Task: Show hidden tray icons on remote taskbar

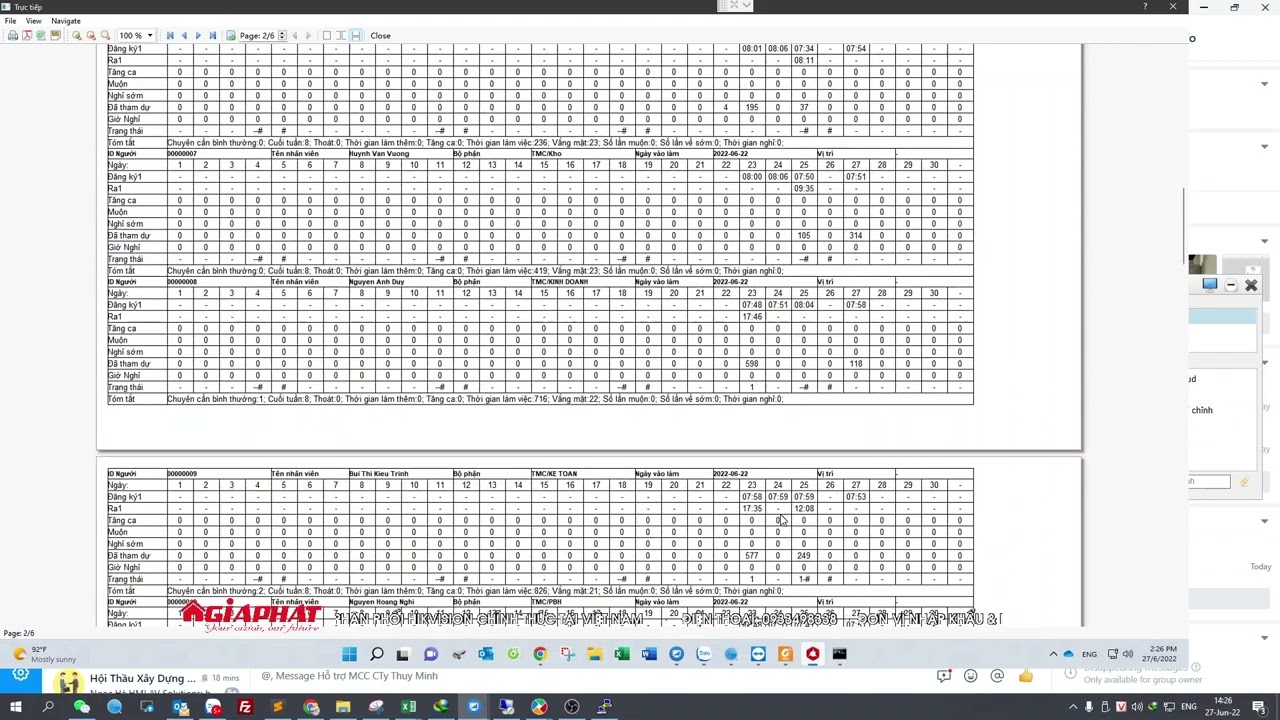Action: coord(1053,655)
